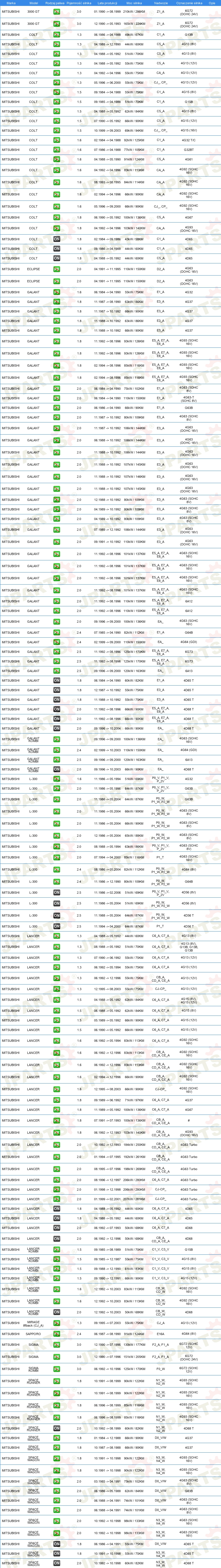Select the 184kW / 250KM power cell
Screen dimensions: 221x1568
click(134, 1145)
